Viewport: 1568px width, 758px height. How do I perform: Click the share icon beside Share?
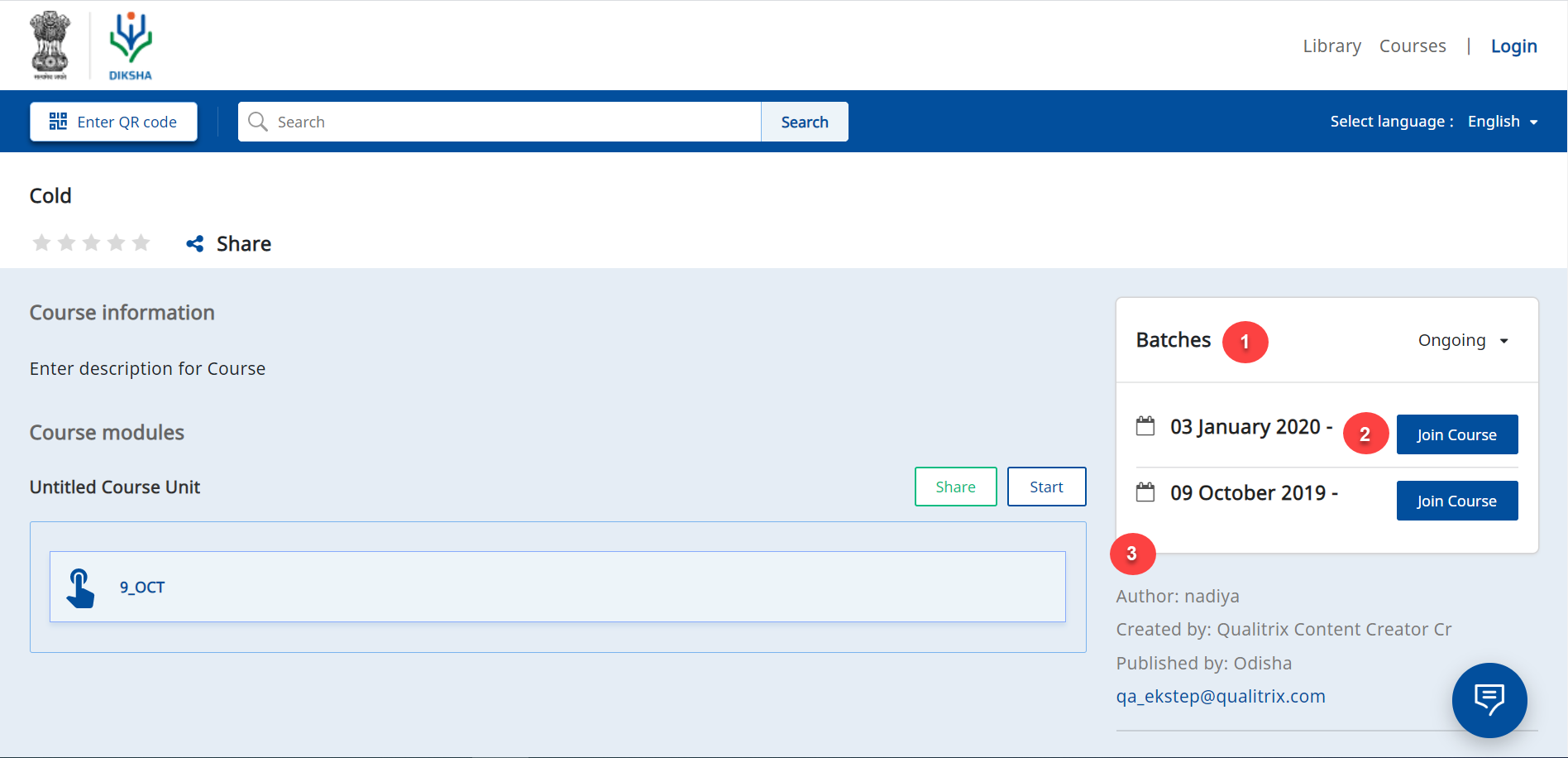click(195, 243)
